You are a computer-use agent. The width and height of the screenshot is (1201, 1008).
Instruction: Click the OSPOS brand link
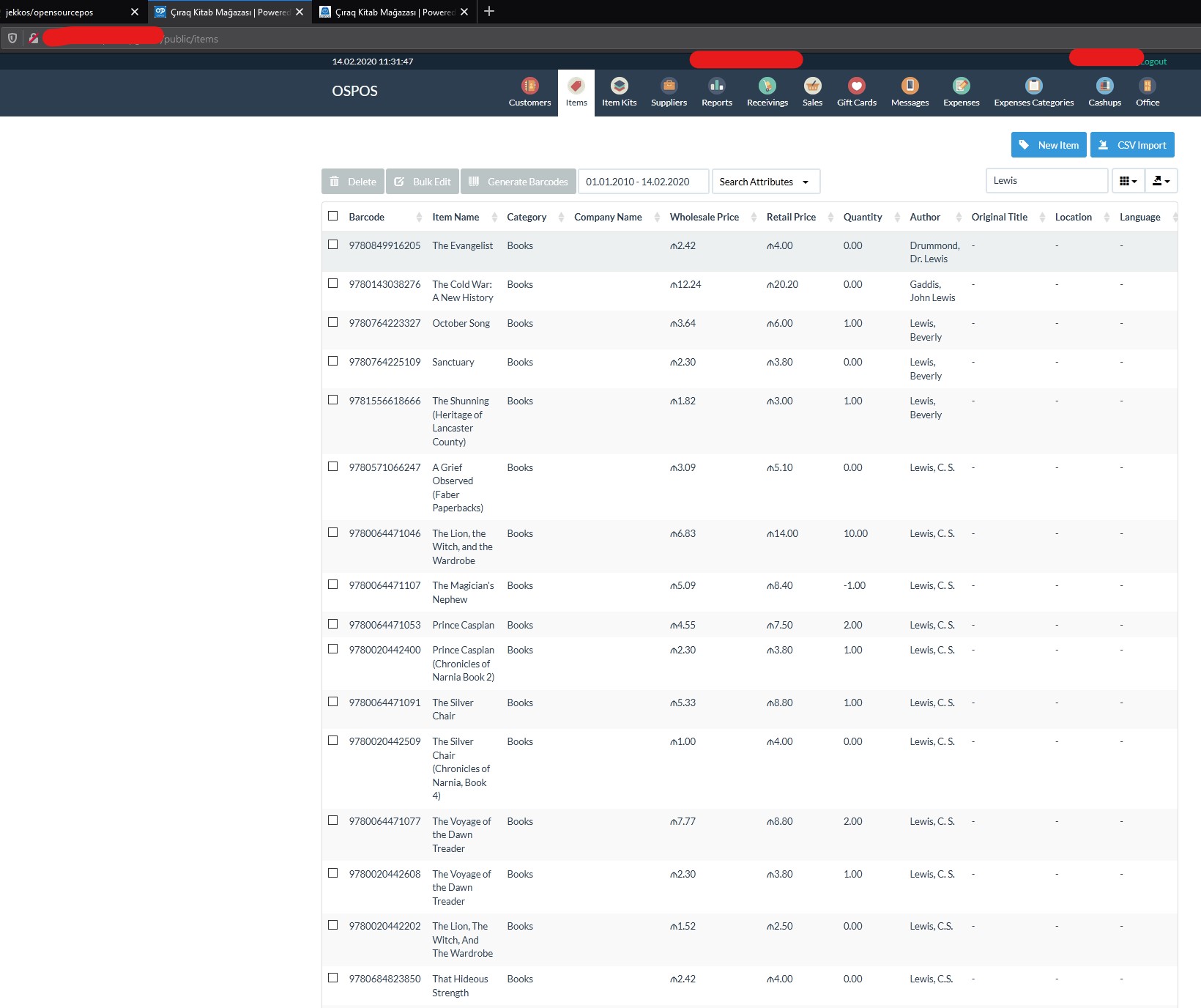point(354,91)
